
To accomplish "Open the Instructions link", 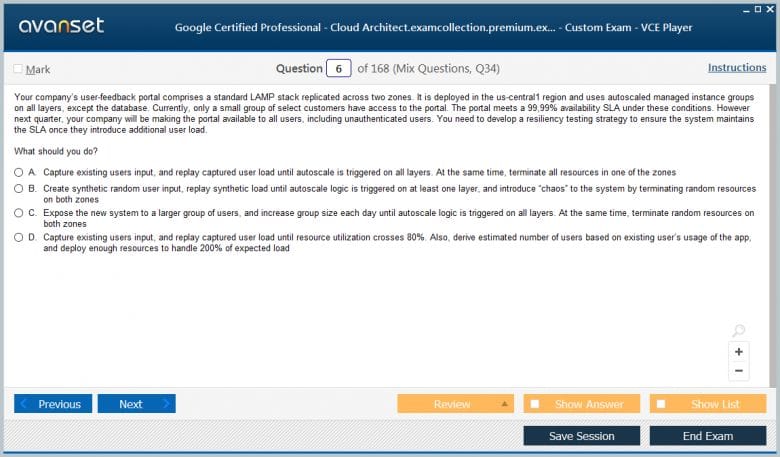I will 736,68.
